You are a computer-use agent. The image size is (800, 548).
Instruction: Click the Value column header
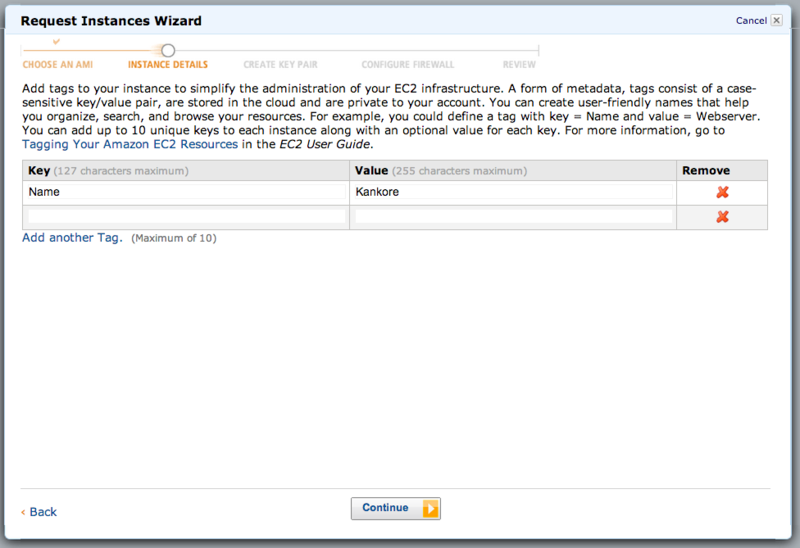(x=513, y=170)
